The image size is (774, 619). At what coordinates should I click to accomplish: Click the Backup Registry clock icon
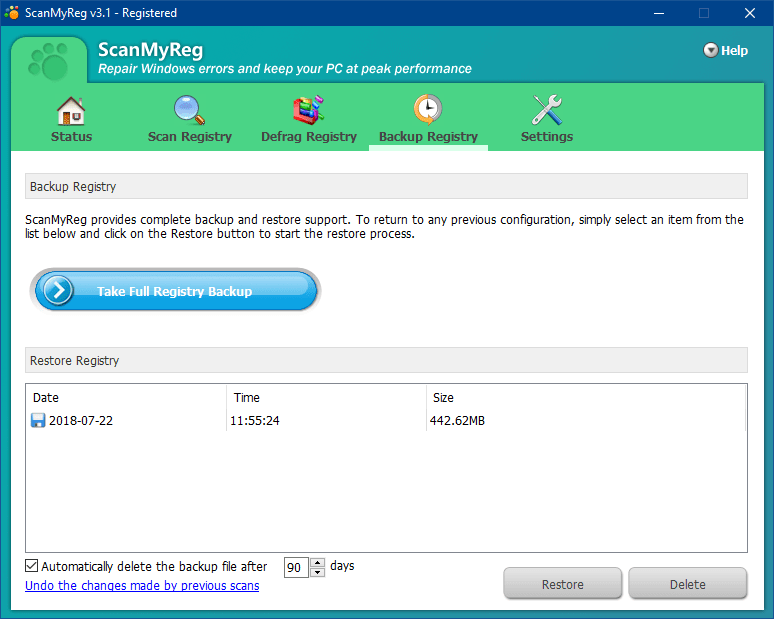[427, 110]
